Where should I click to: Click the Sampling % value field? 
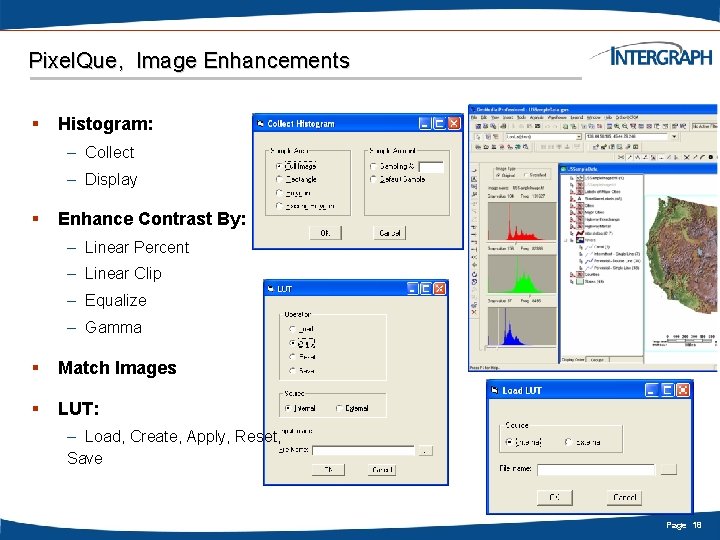coord(431,167)
